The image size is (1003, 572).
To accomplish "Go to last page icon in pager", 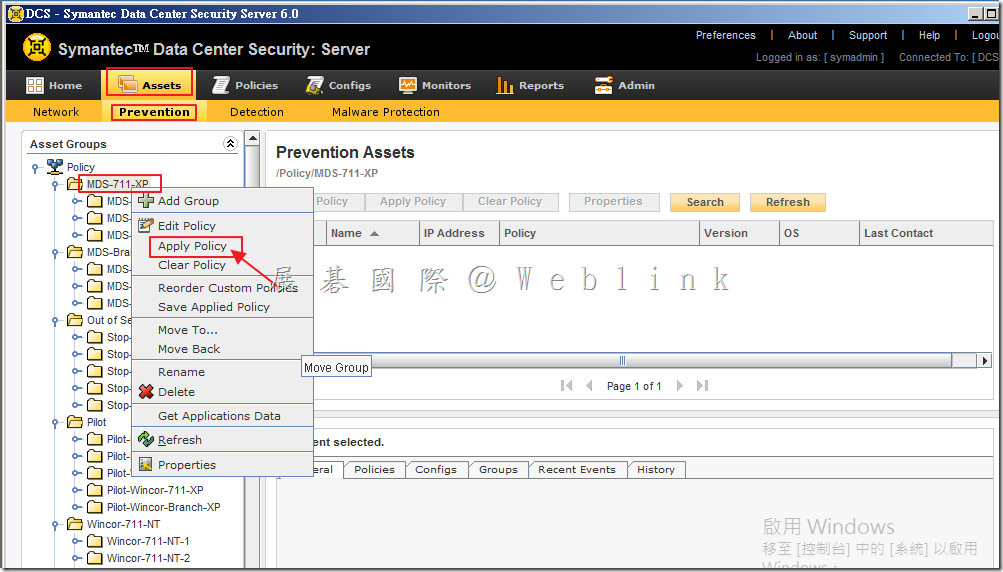I will [x=702, y=386].
